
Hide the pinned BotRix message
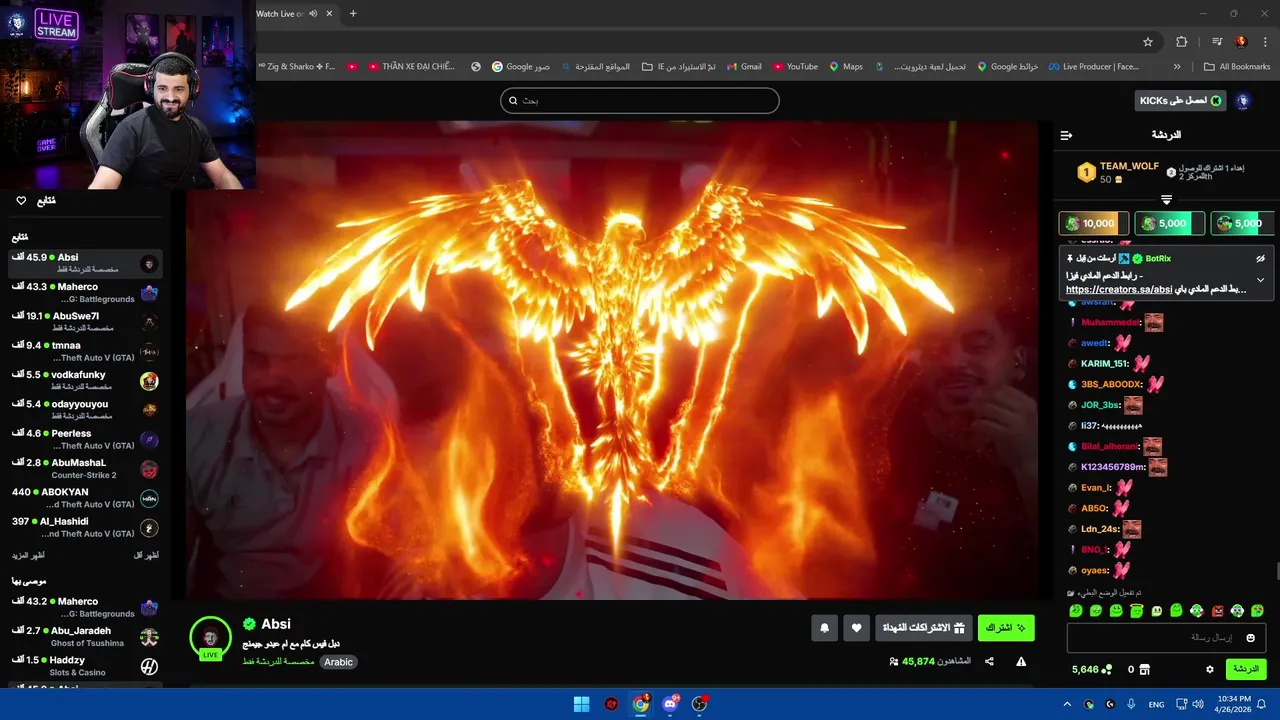[1260, 258]
